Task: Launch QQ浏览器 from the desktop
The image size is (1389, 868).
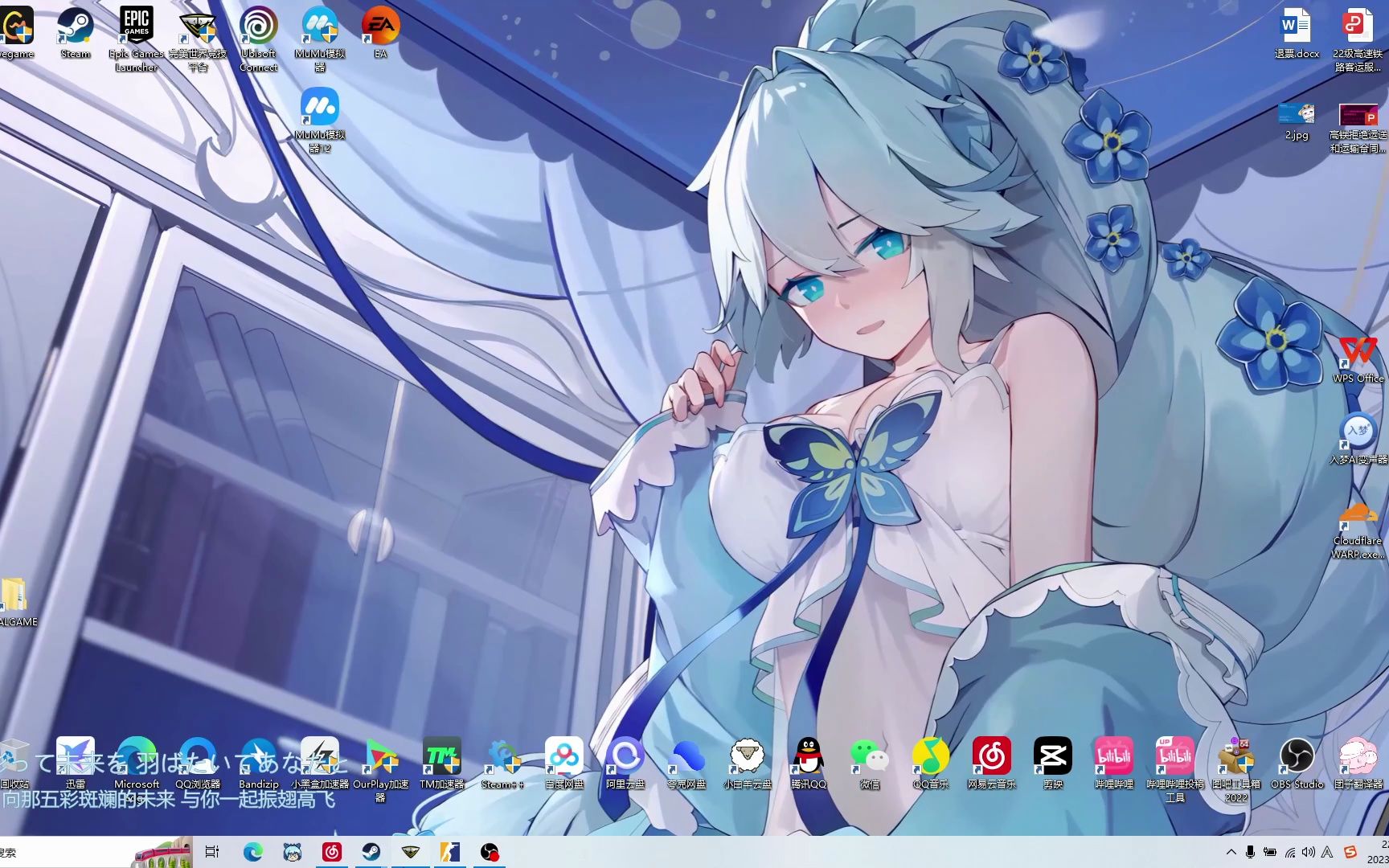Action: pos(198,762)
